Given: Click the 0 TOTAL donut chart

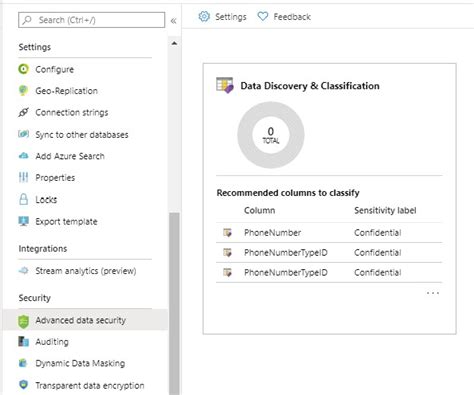Looking at the screenshot, I should coord(271,135).
